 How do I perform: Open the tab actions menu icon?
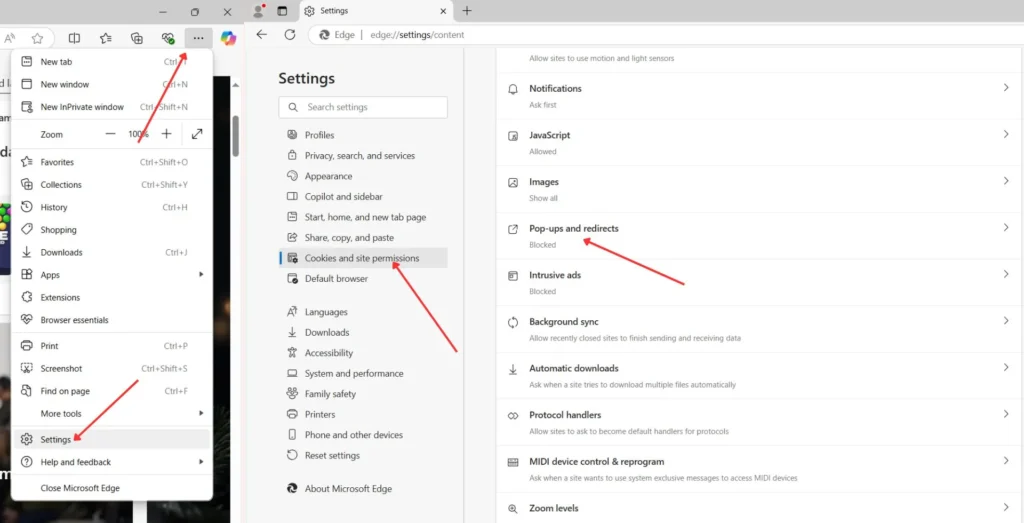click(x=282, y=11)
